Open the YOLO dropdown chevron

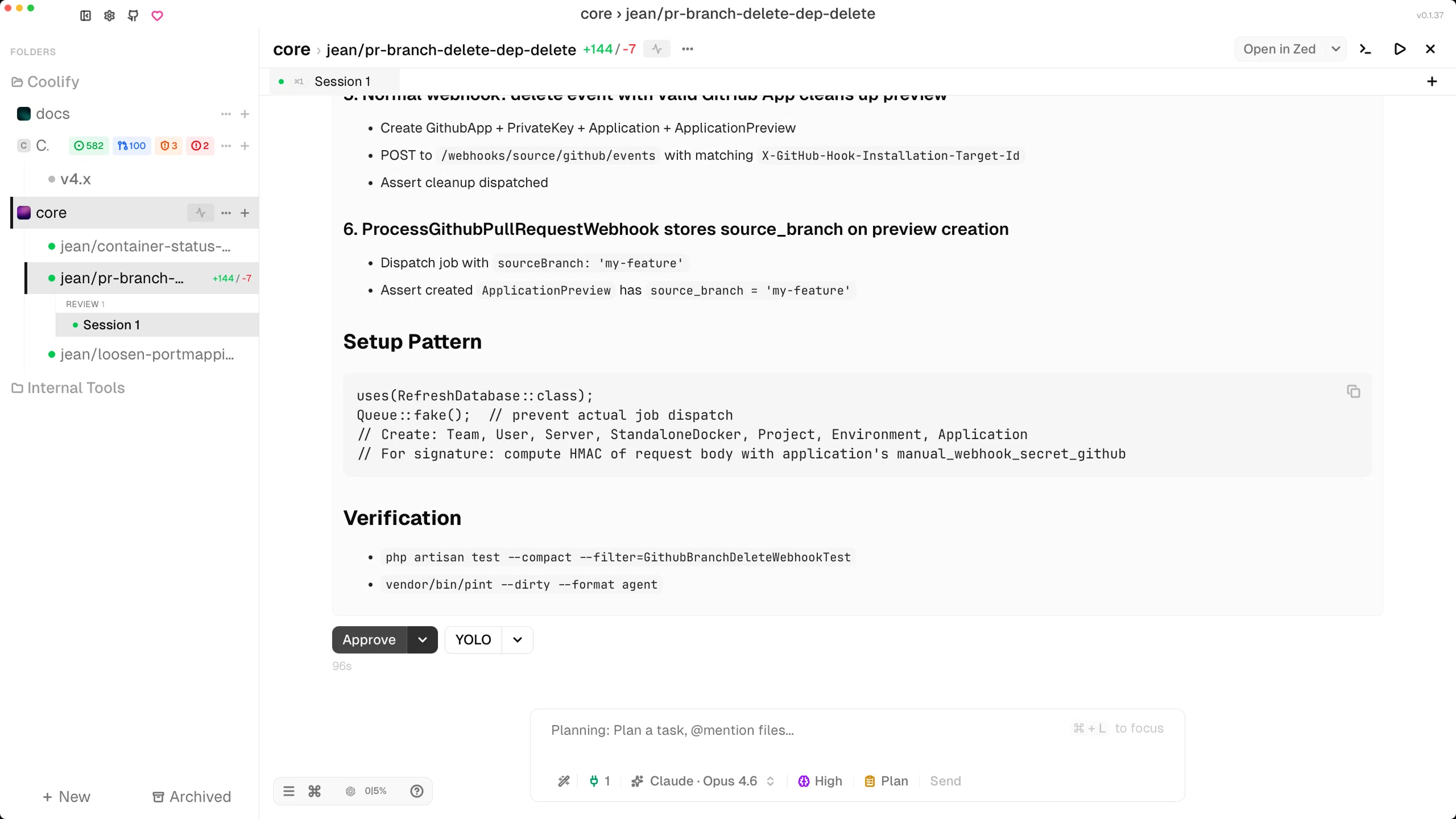point(518,640)
